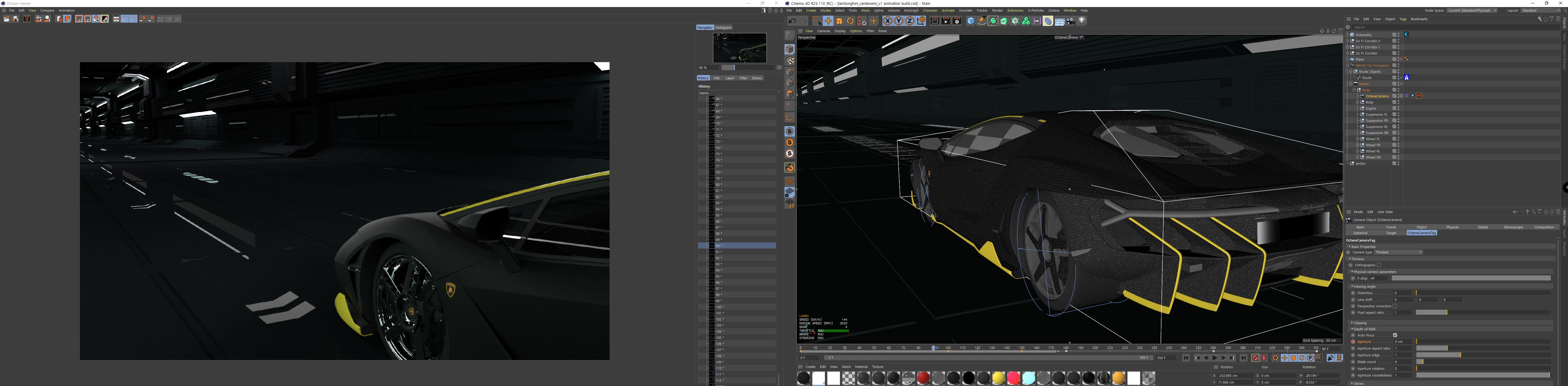Click Make Editable icon in left palette

789,35
